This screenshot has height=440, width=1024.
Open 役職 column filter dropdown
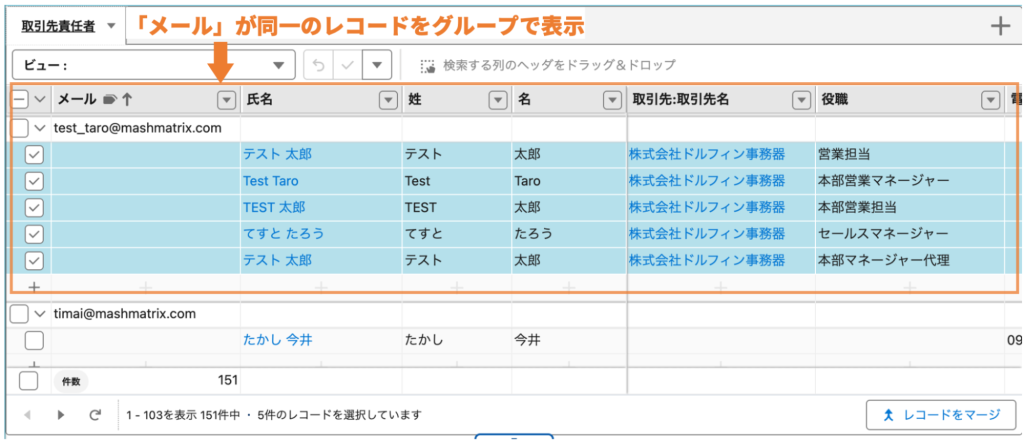click(x=991, y=100)
